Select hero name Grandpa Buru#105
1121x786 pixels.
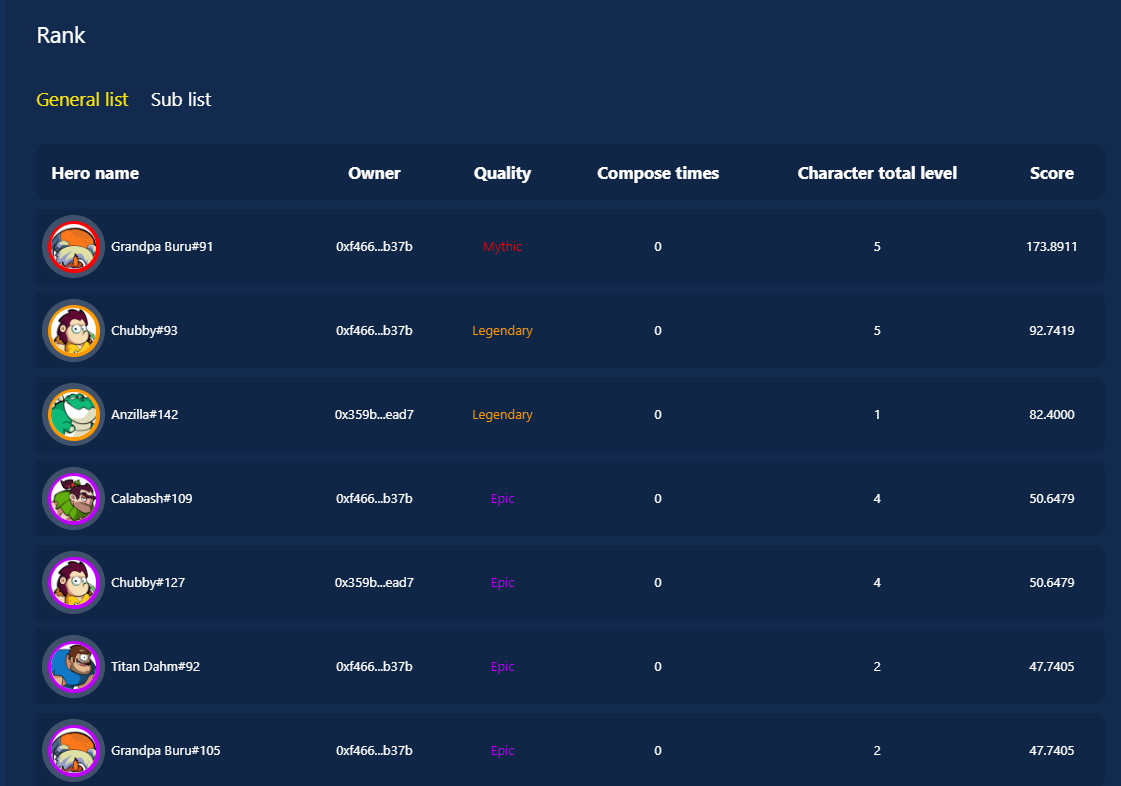tap(166, 751)
